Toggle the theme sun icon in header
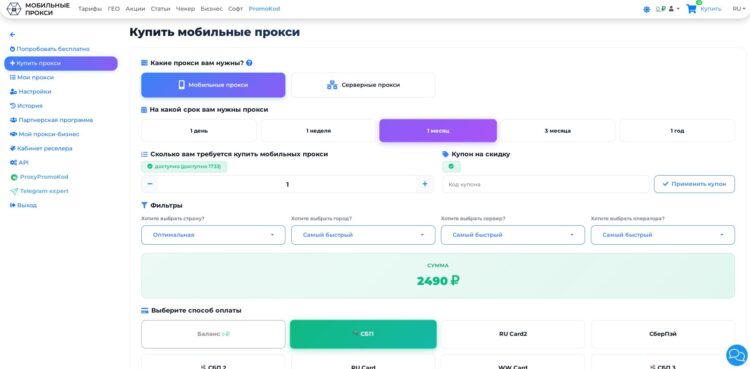 pyautogui.click(x=647, y=9)
